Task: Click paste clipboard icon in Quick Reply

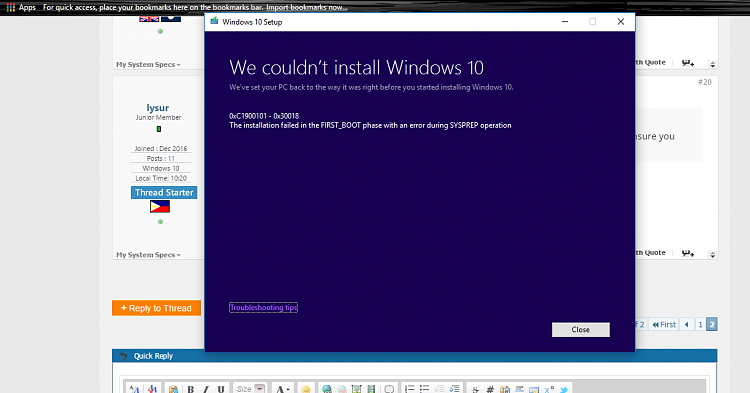Action: 173,389
